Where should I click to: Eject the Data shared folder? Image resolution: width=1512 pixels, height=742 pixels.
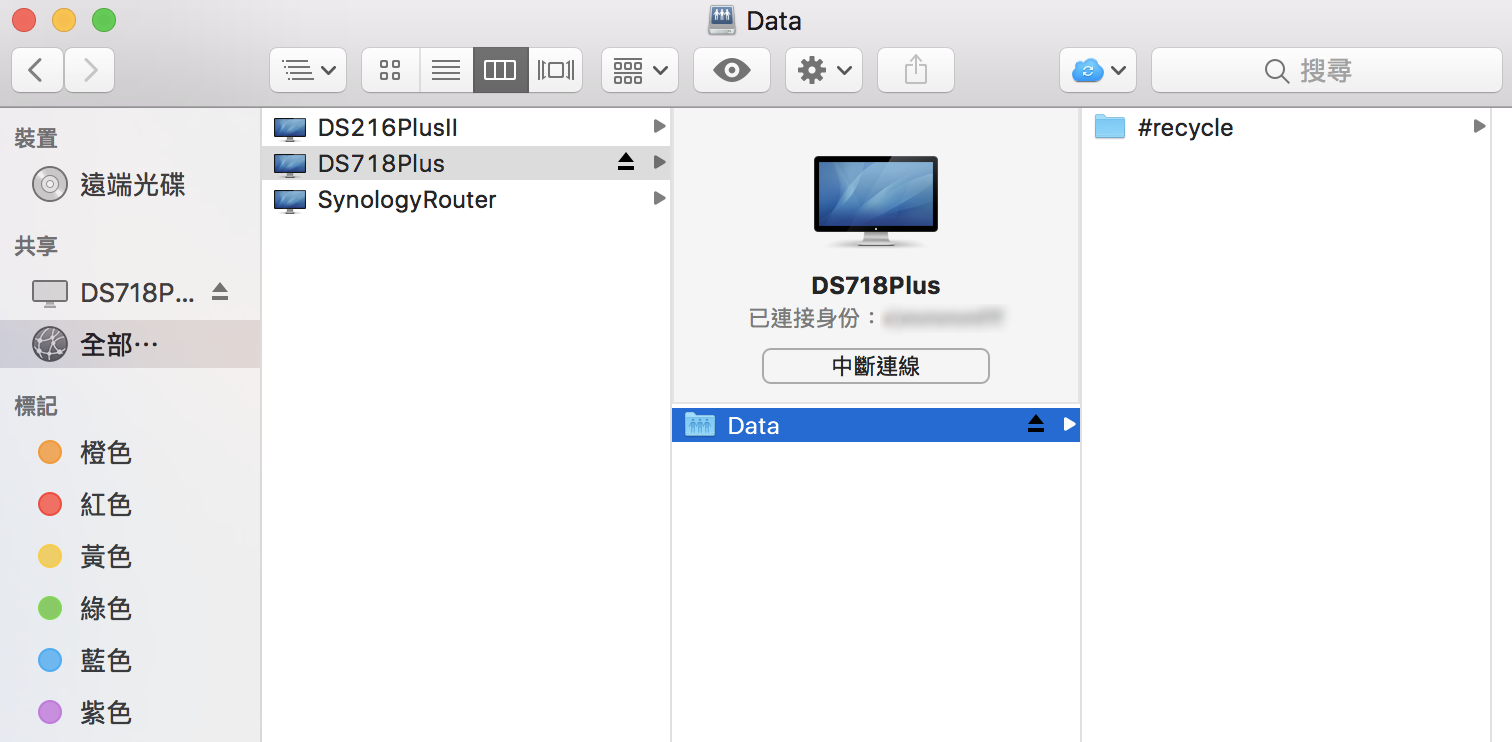(x=1036, y=425)
